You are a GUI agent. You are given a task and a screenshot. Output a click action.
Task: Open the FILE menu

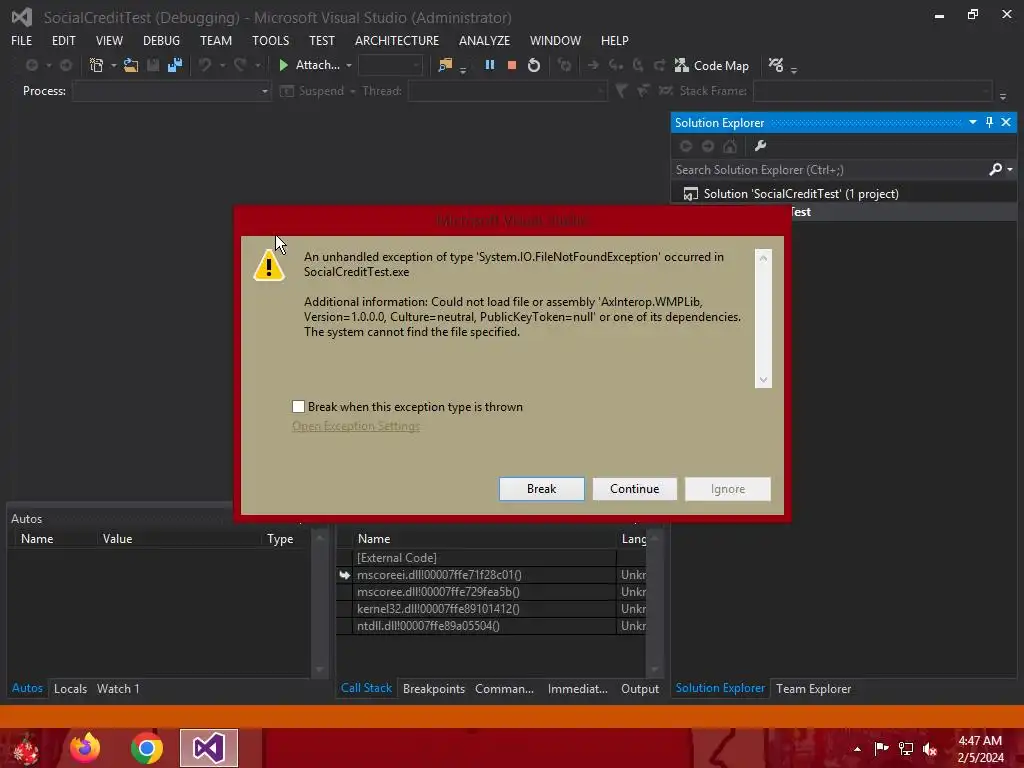22,40
